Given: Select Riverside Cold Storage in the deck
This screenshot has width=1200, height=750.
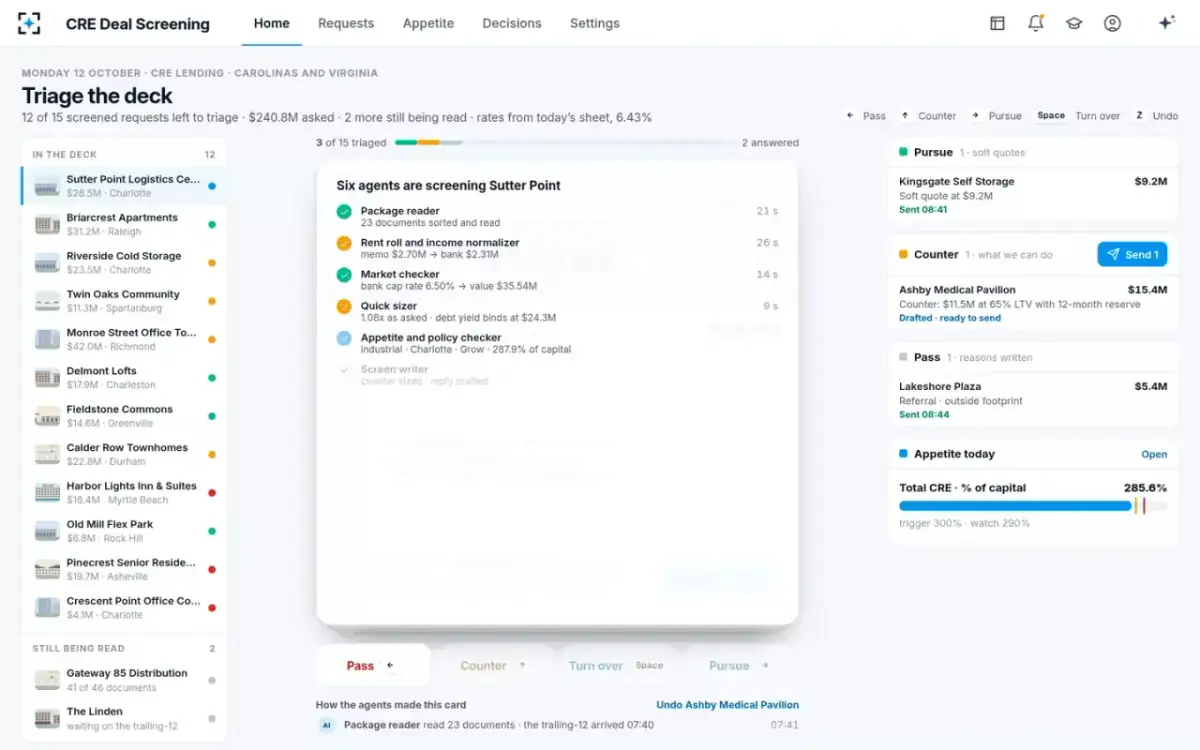Looking at the screenshot, I should pyautogui.click(x=124, y=263).
